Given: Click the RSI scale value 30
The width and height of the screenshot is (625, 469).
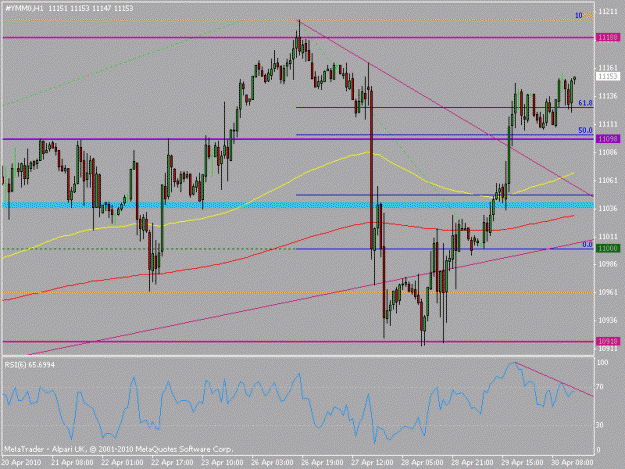Looking at the screenshot, I should (601, 425).
